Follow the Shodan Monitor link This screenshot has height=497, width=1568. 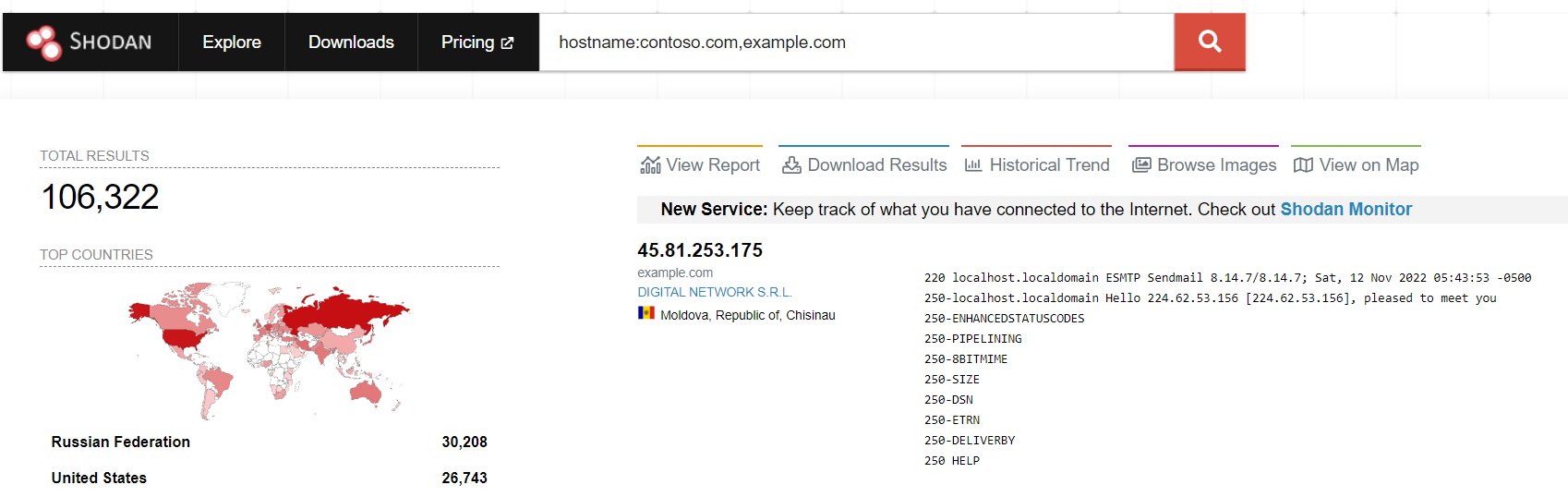coord(1345,210)
